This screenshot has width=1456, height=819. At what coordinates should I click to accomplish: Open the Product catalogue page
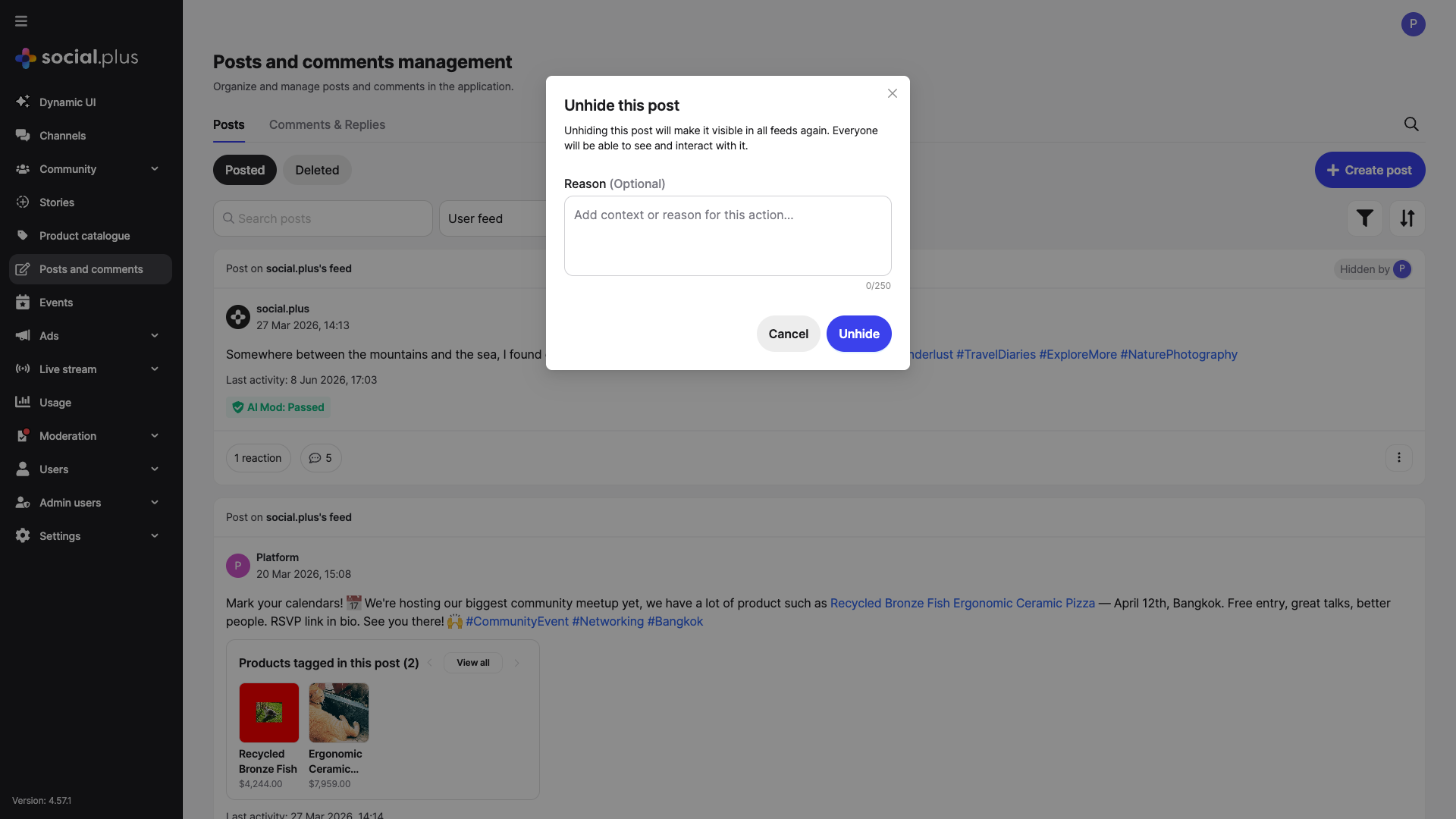(90, 236)
